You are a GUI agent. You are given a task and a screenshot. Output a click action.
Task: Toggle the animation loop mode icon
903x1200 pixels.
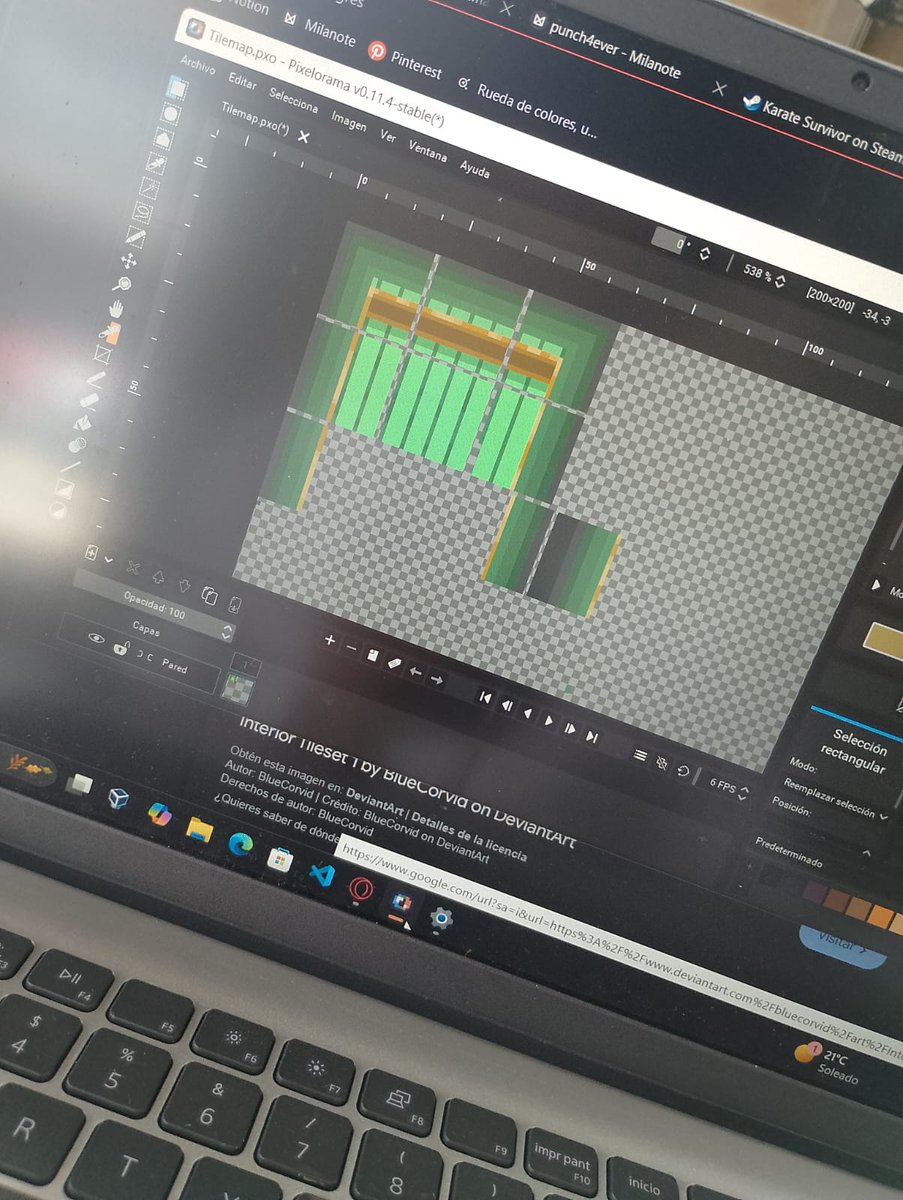(x=683, y=771)
